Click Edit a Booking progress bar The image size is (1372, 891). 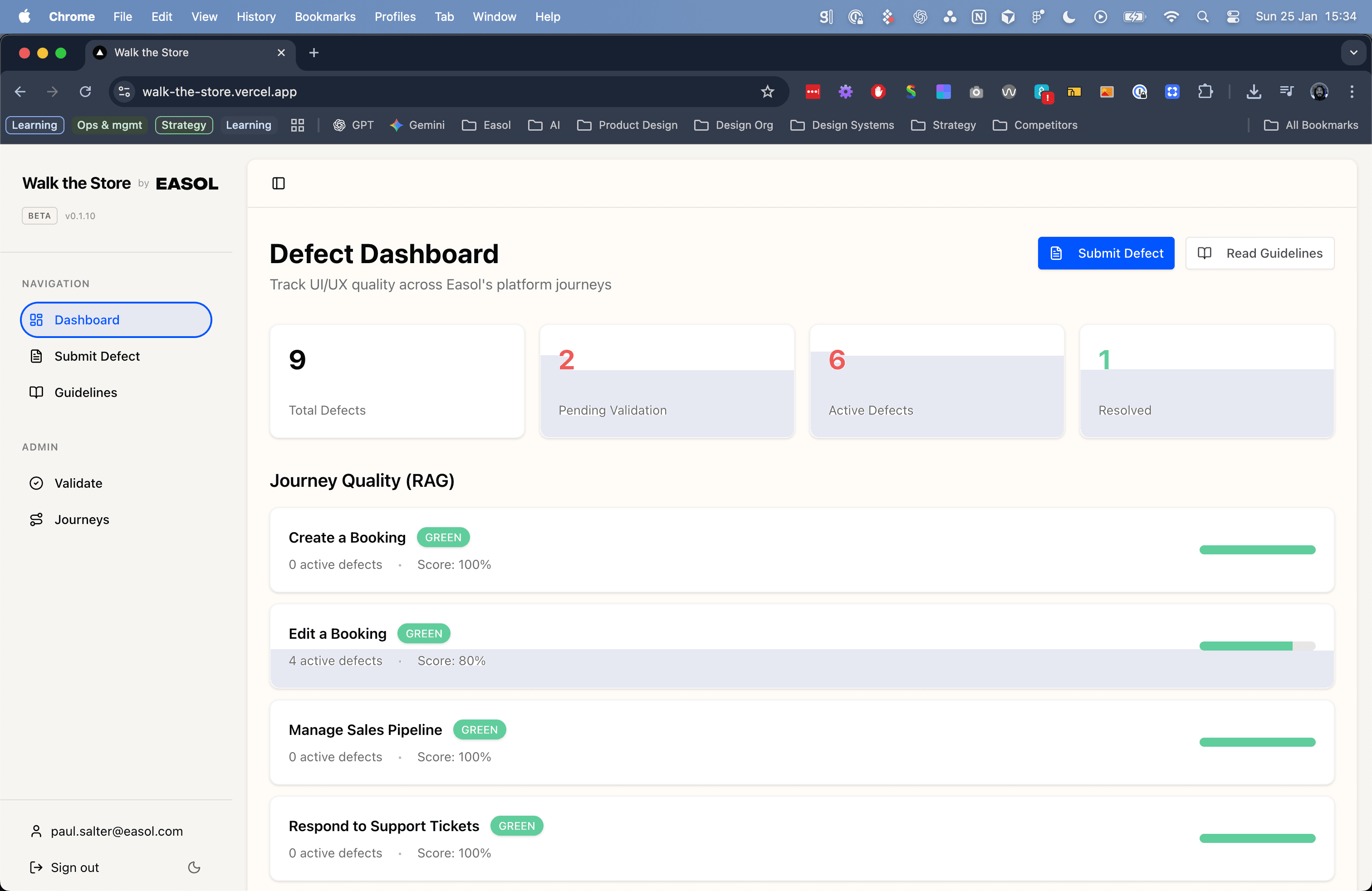click(1257, 646)
